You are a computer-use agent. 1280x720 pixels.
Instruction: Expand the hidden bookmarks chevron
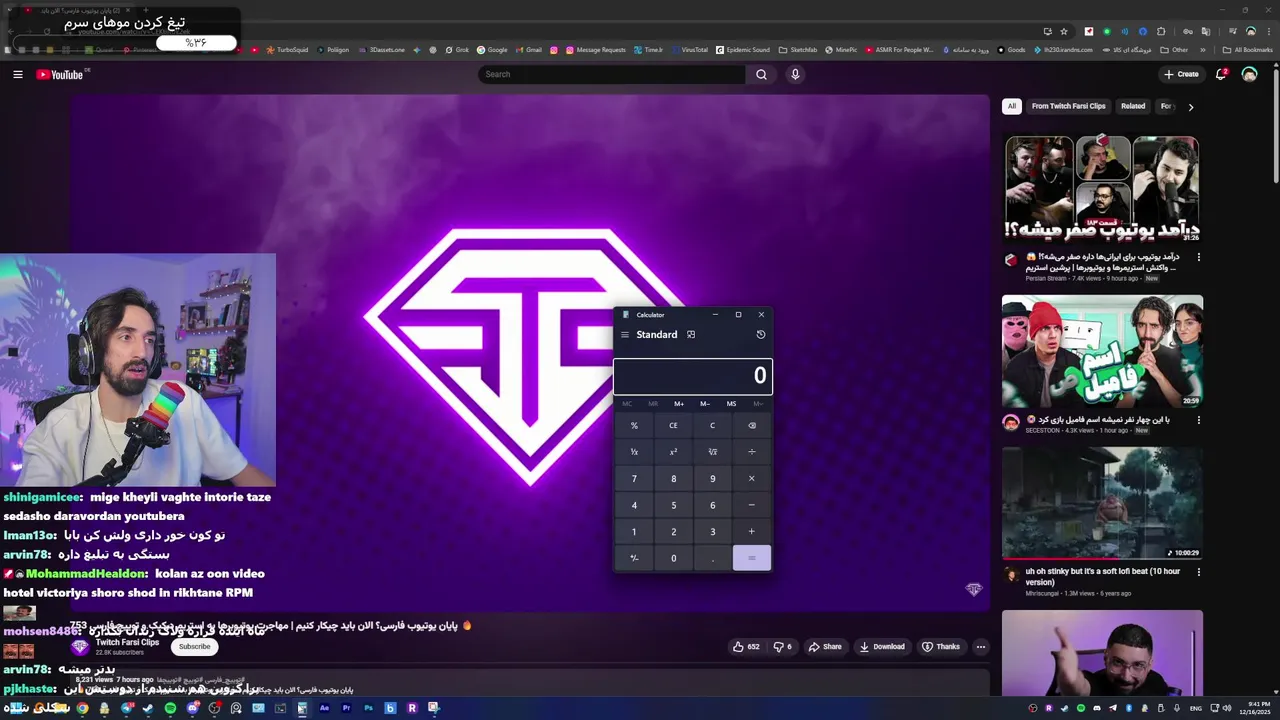1205,50
